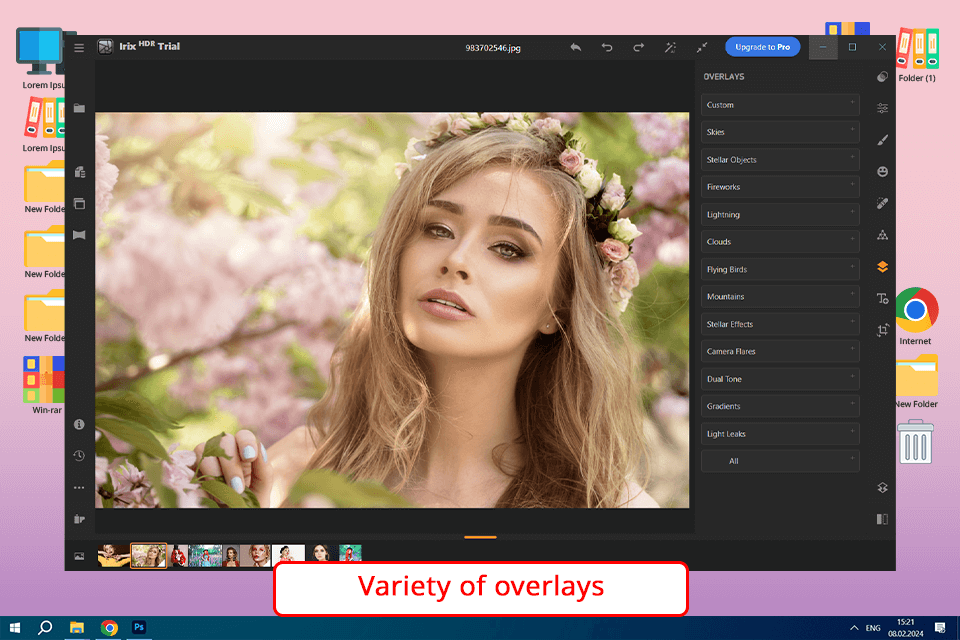Select the Recycle Bin desktop icon
960x640 pixels.
tap(915, 441)
